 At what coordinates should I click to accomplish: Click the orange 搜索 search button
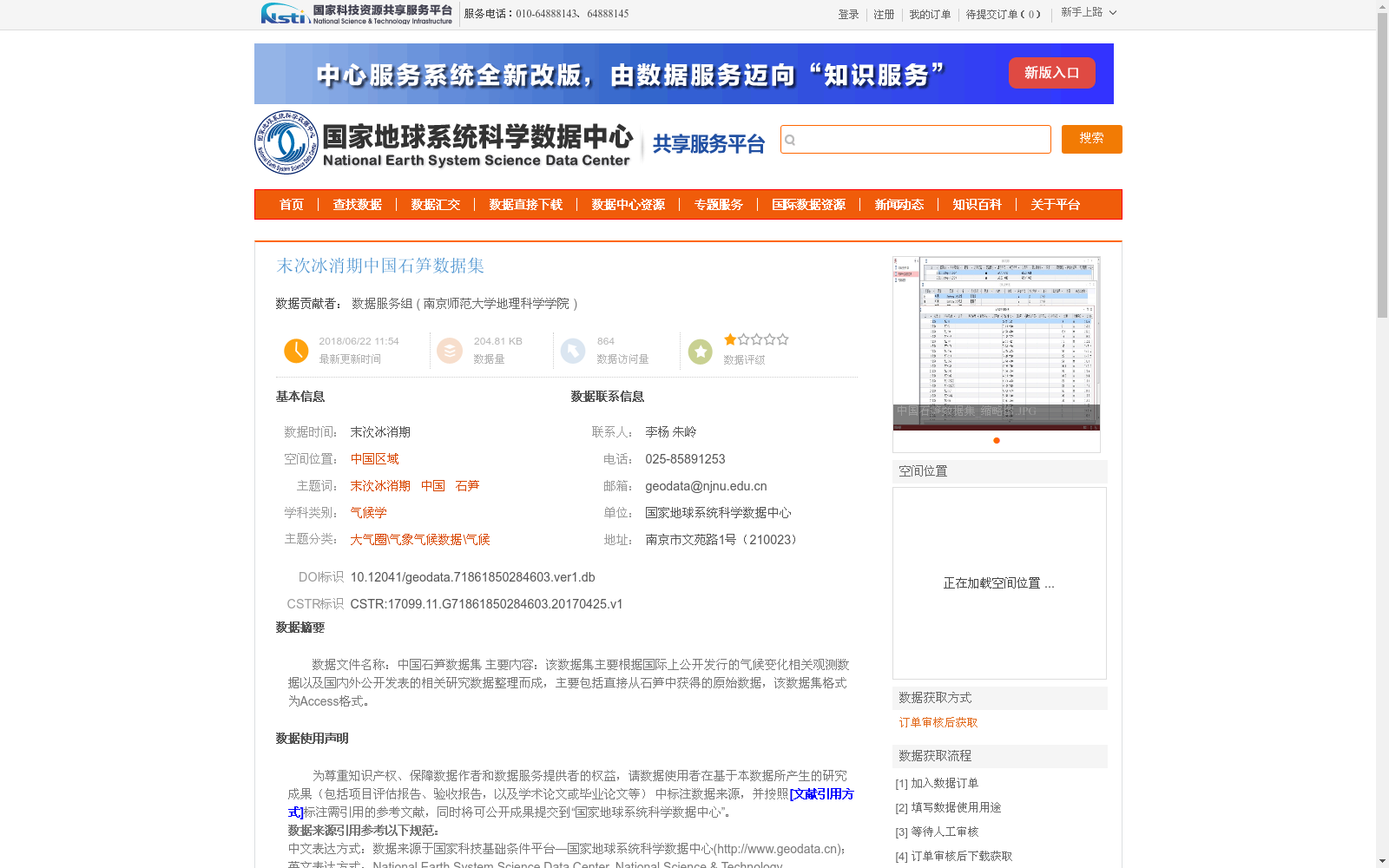coord(1091,139)
